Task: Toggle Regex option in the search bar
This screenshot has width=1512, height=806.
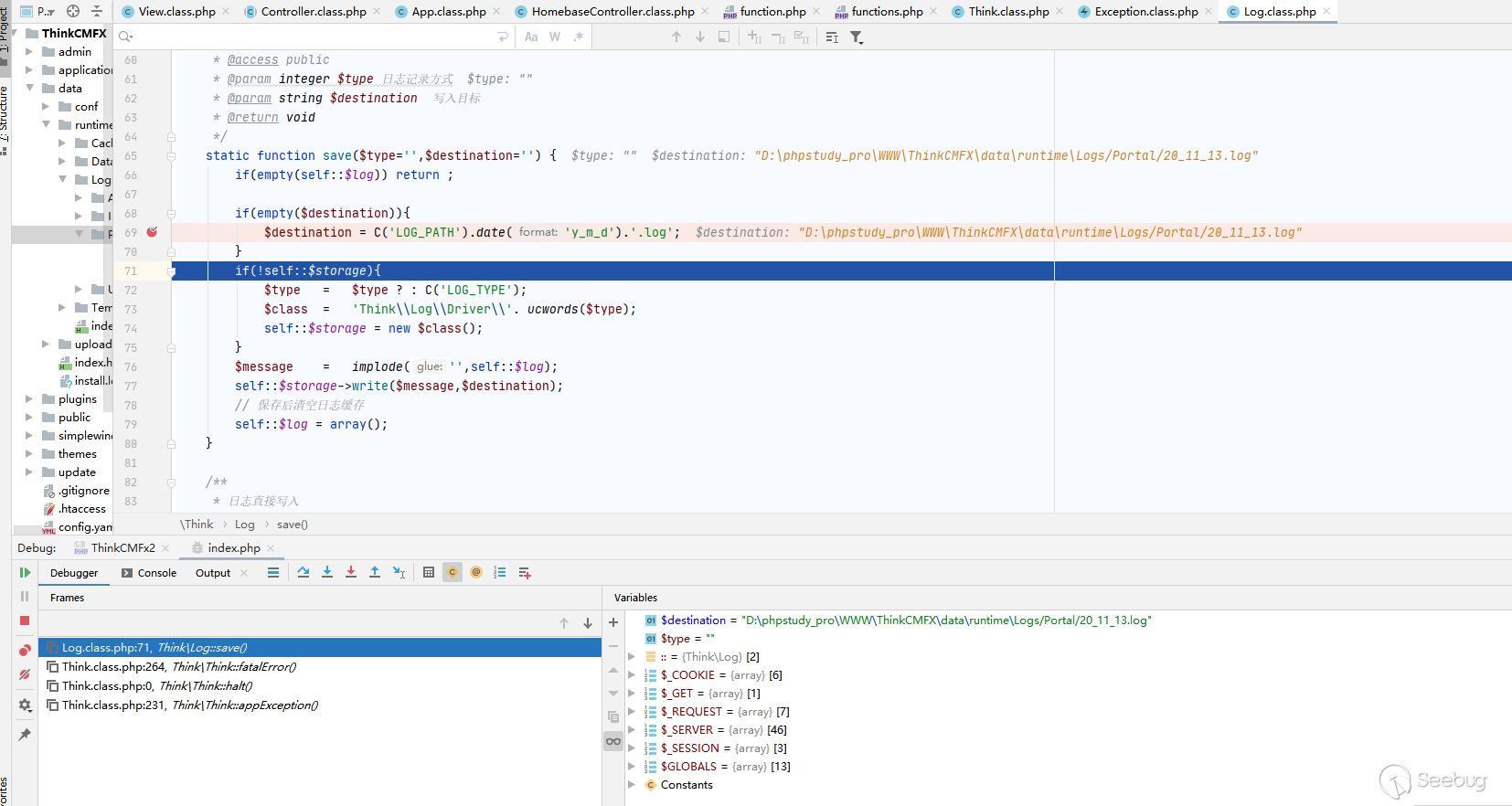Action: click(x=578, y=37)
